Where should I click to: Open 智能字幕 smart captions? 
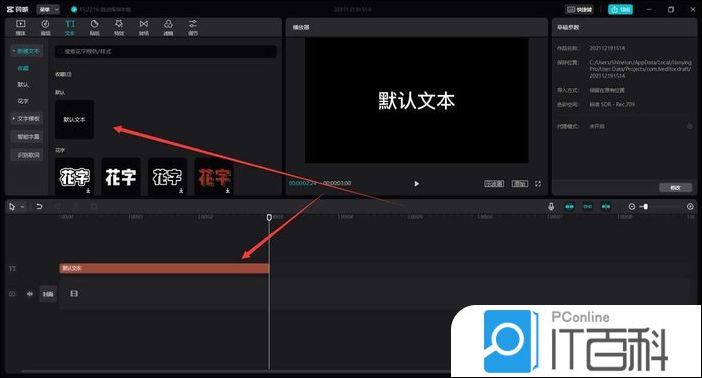pos(28,137)
